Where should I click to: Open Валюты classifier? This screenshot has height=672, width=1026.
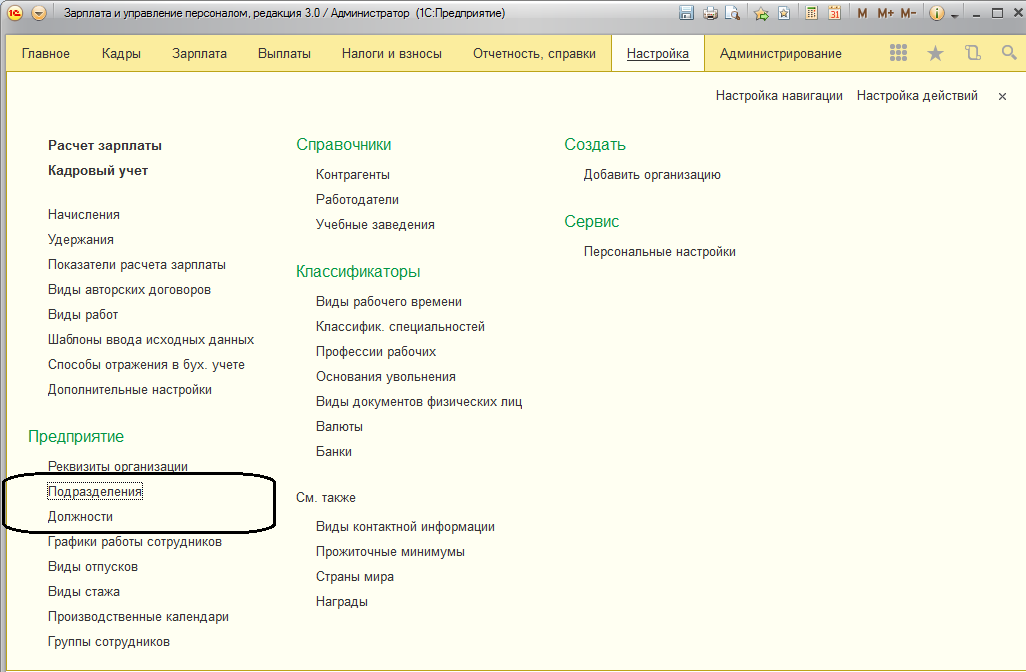tap(339, 427)
